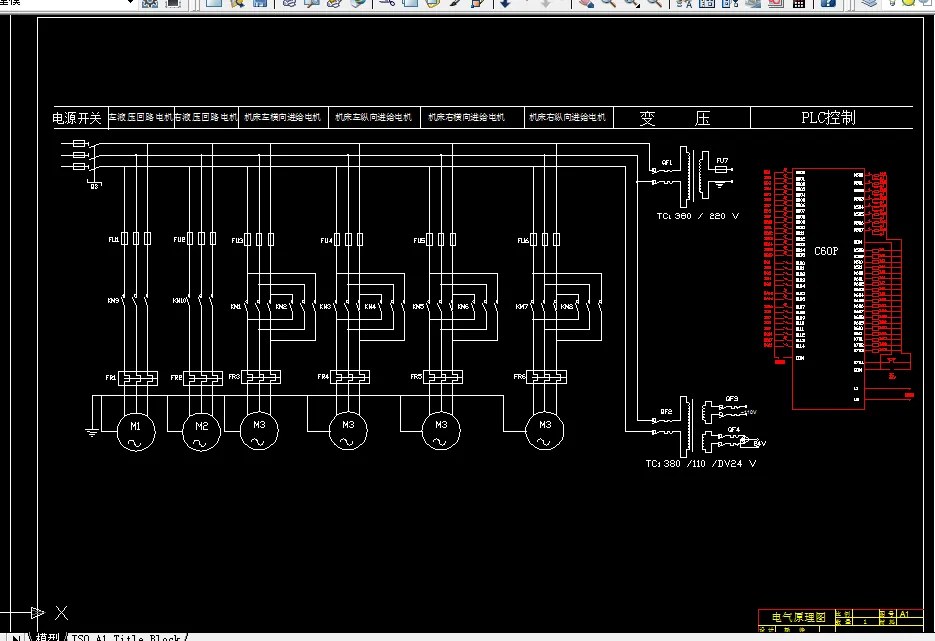
Task: Click the Zoom Realtime magnifier icon
Action: [609, 3]
